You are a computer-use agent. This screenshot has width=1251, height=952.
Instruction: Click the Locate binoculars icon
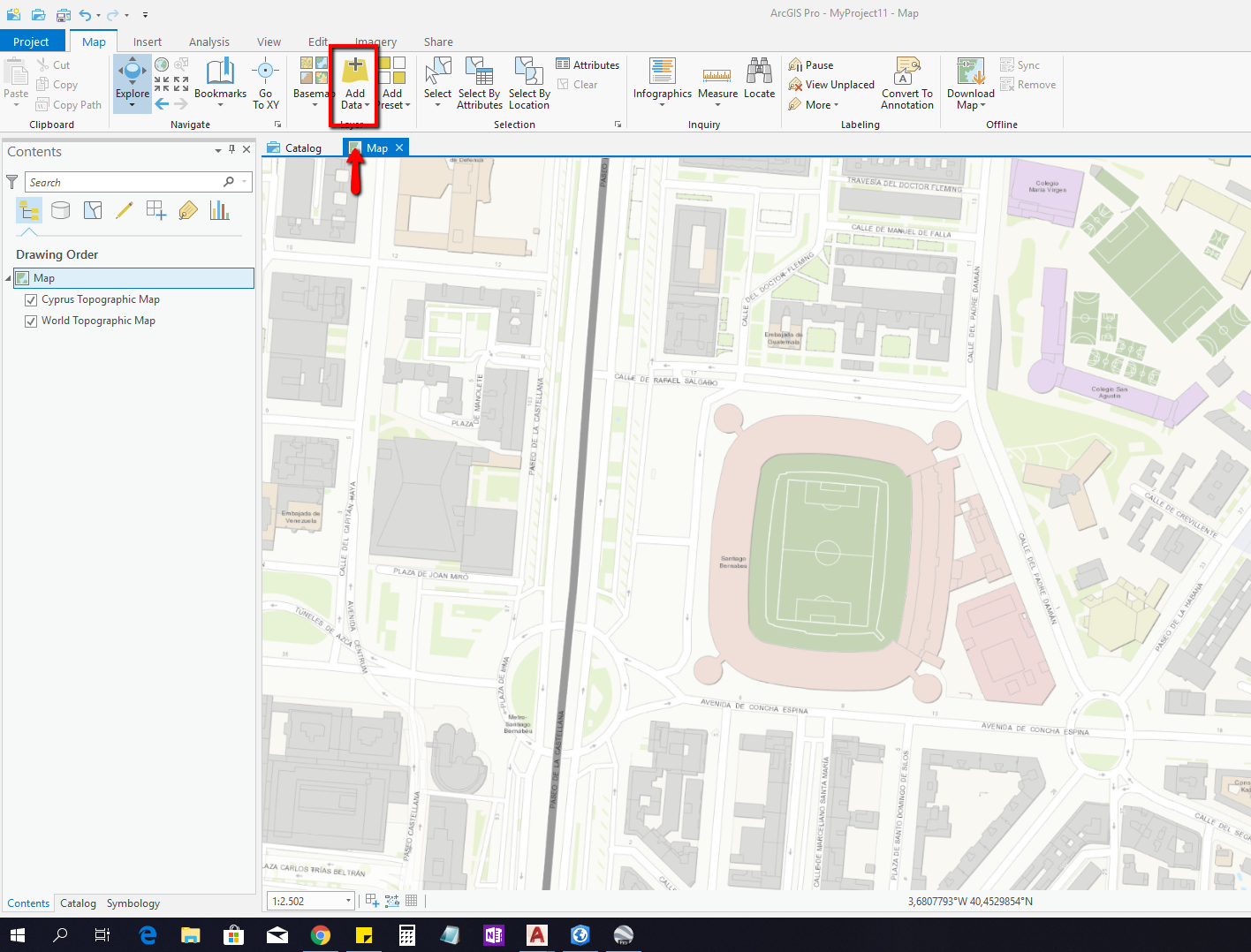759,78
